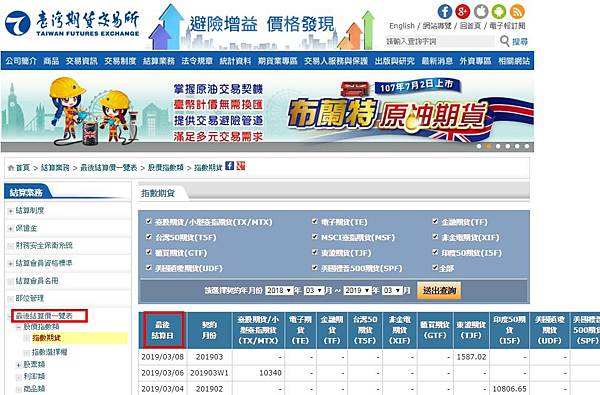Toggle the S&P 500 futures (SPF) checkbox
This screenshot has width=600, height=395.
click(315, 267)
